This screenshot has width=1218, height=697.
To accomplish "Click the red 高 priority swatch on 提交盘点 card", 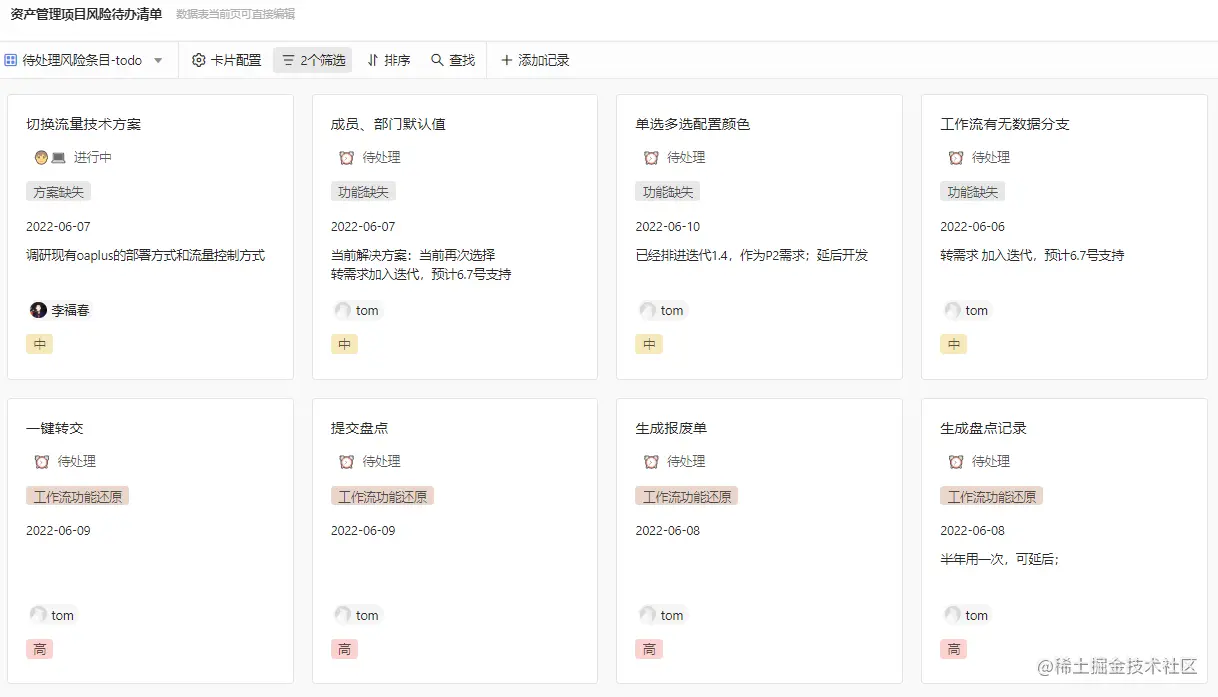I will point(344,649).
